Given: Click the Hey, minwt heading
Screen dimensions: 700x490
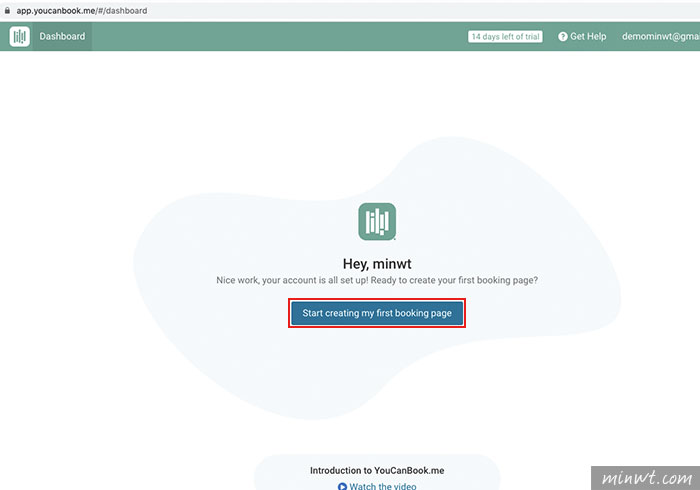Looking at the screenshot, I should [377, 264].
